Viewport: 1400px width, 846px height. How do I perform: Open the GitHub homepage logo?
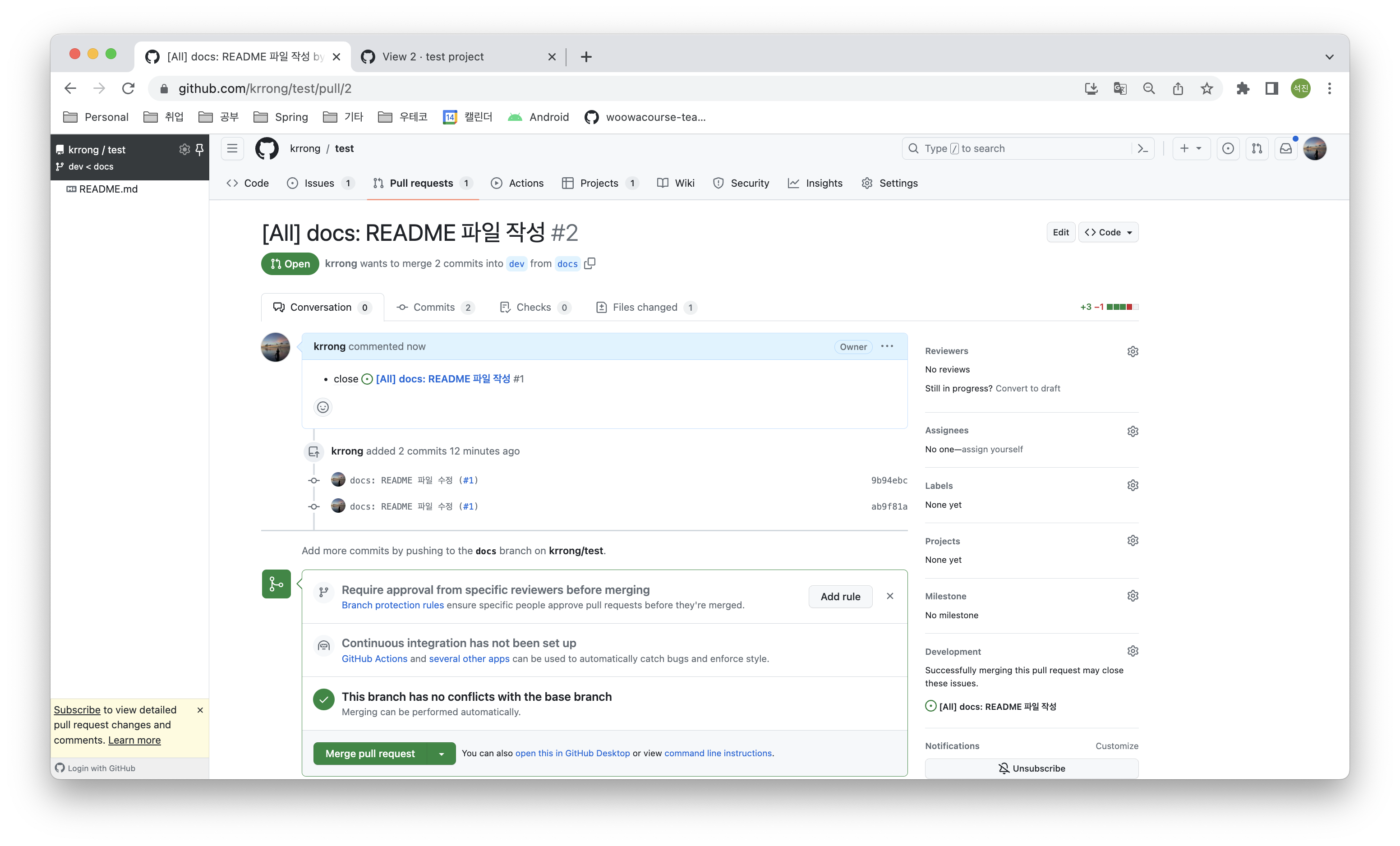coord(267,149)
